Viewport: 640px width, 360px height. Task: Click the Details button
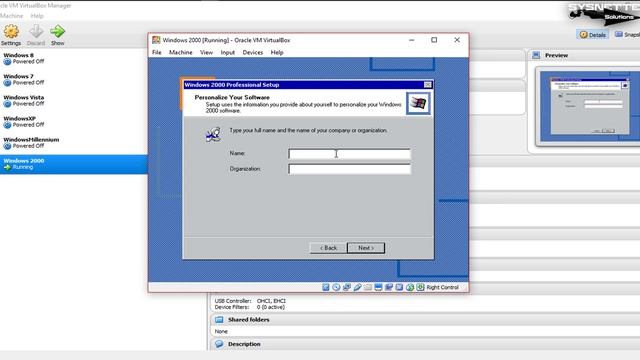coord(593,35)
